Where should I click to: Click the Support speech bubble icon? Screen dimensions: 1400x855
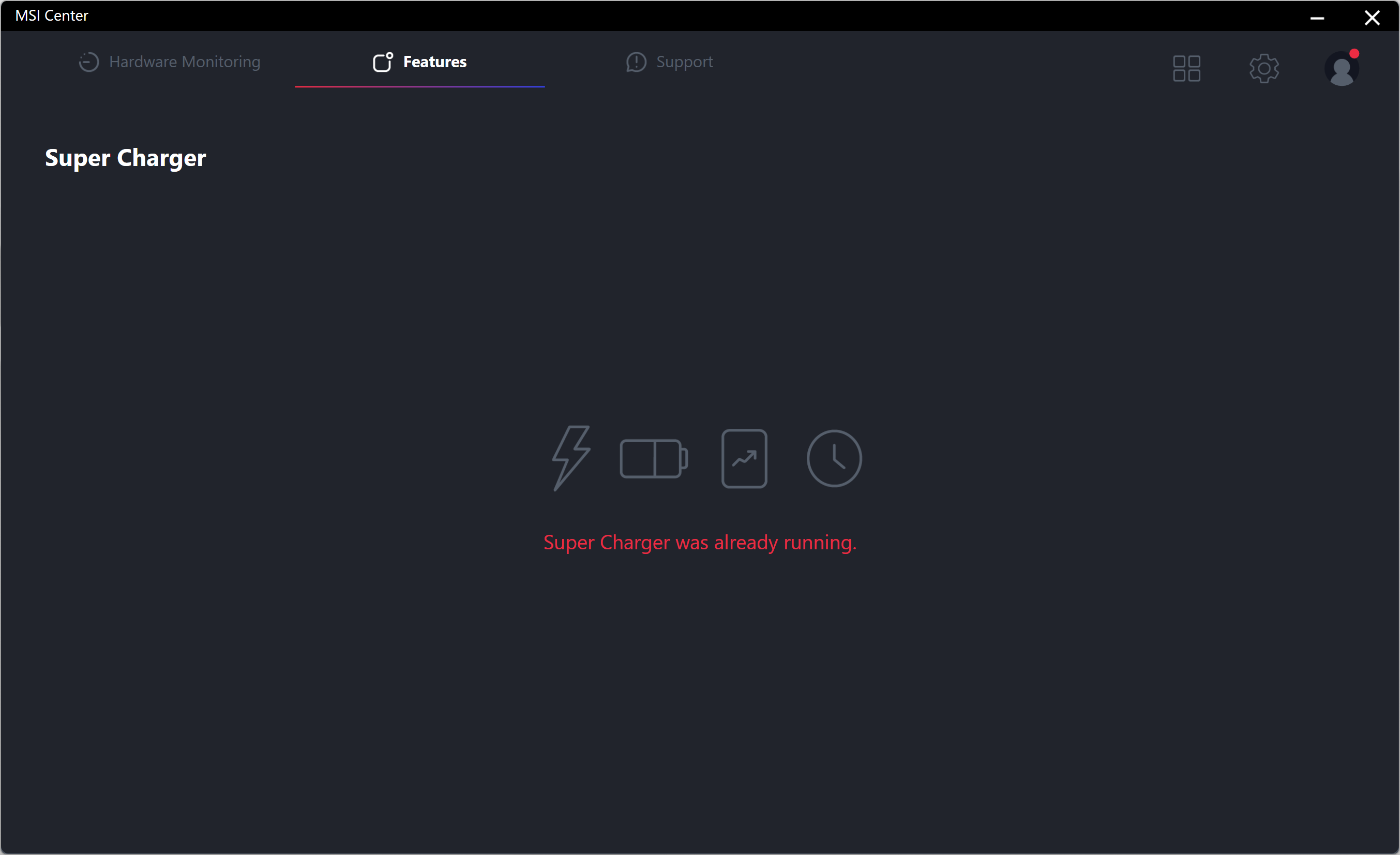point(636,62)
